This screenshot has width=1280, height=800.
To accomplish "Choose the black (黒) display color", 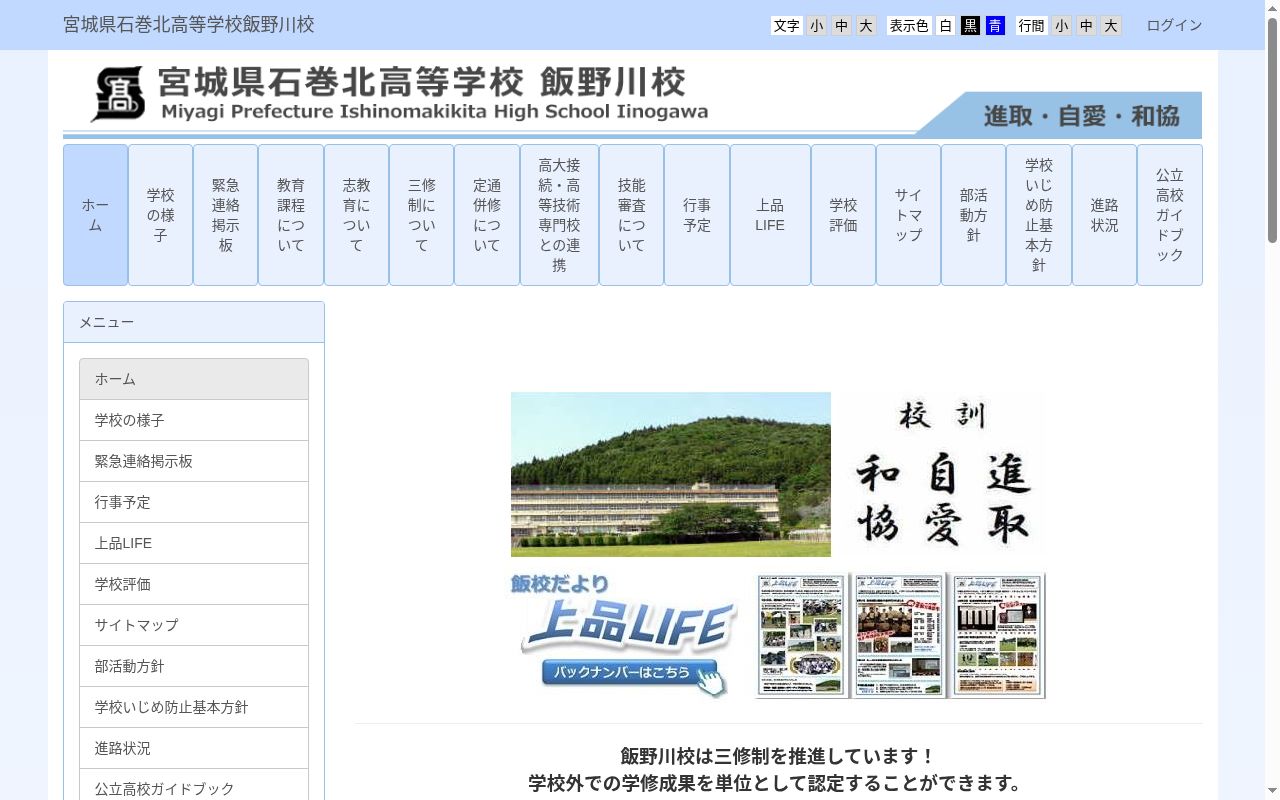I will [970, 26].
